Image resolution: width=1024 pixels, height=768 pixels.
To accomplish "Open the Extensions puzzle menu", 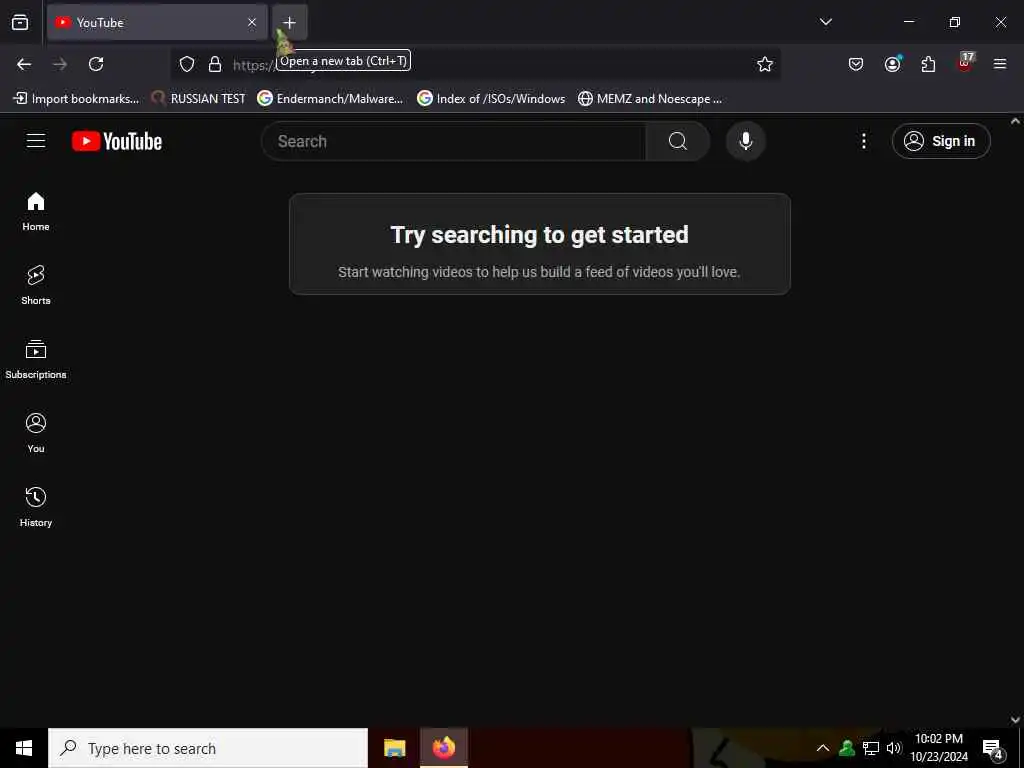I will [929, 64].
